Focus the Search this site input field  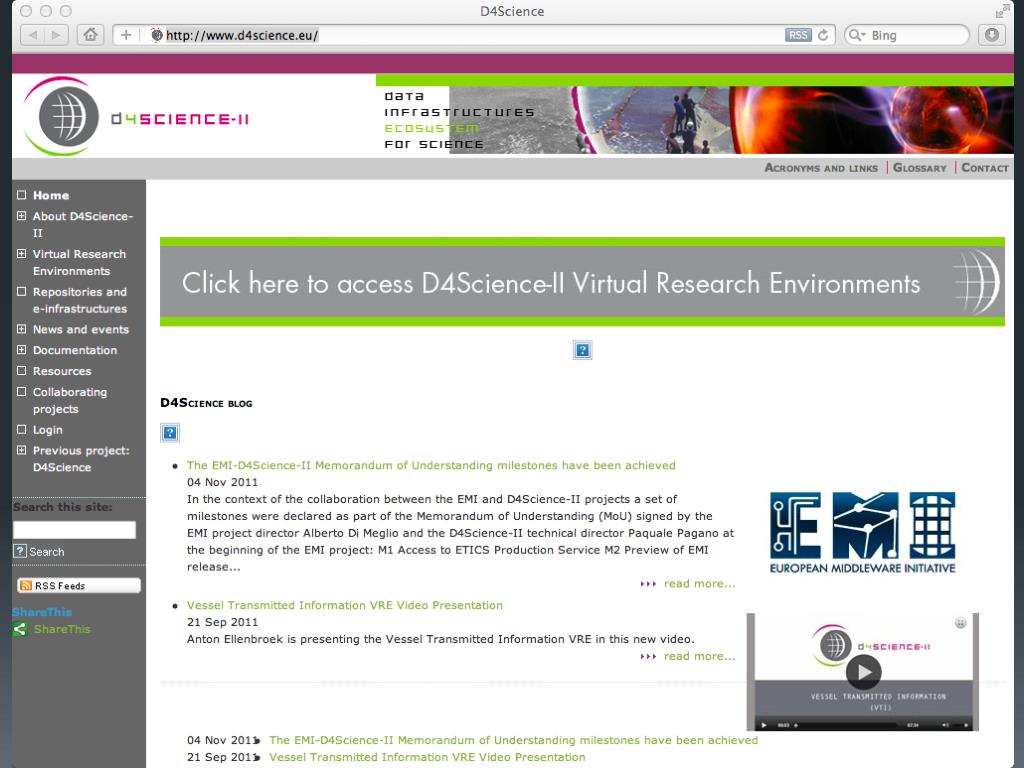(74, 530)
